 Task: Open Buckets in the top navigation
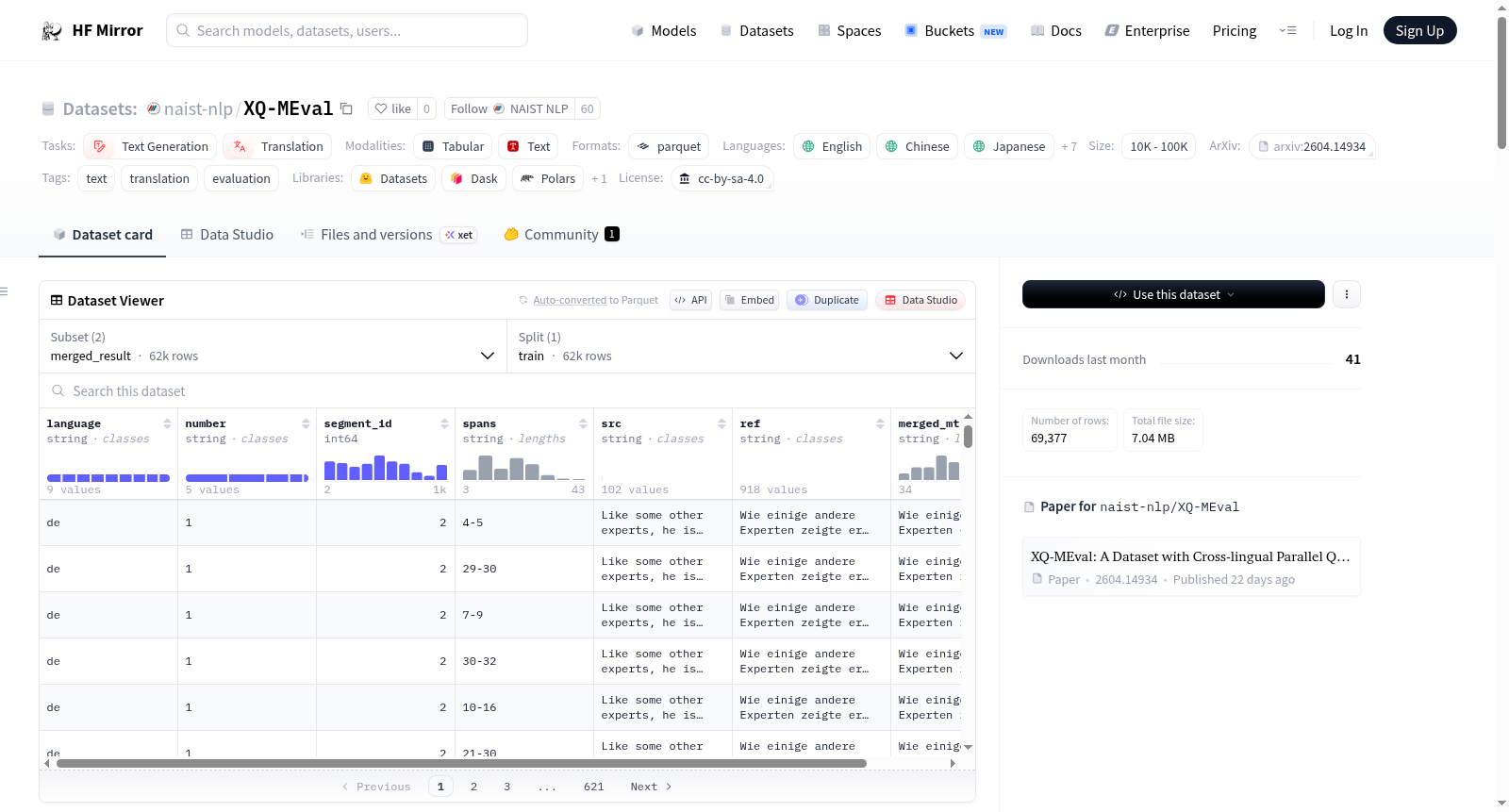point(955,31)
